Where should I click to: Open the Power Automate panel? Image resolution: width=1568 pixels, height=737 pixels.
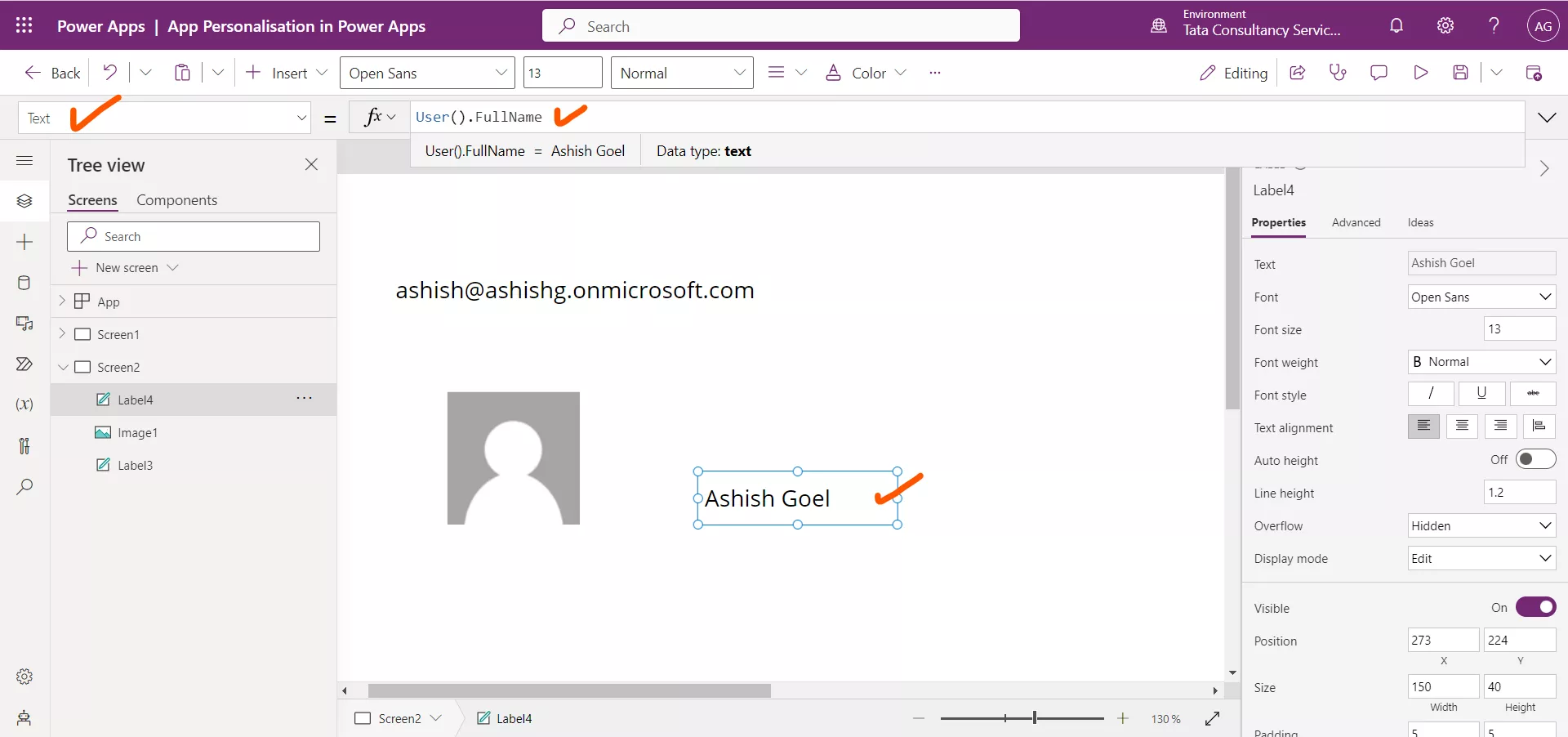click(x=24, y=365)
